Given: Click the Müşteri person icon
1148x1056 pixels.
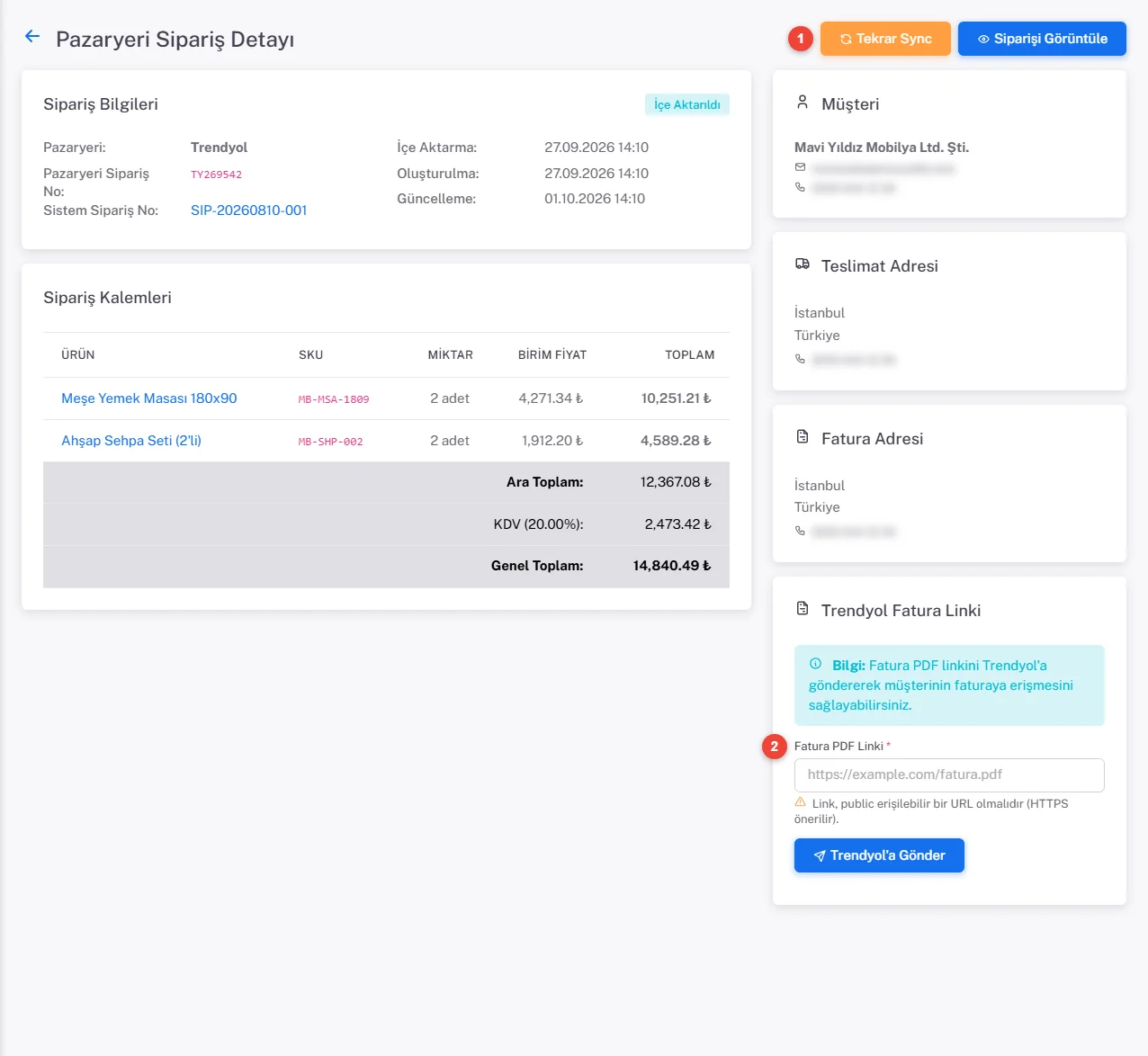Looking at the screenshot, I should [803, 103].
